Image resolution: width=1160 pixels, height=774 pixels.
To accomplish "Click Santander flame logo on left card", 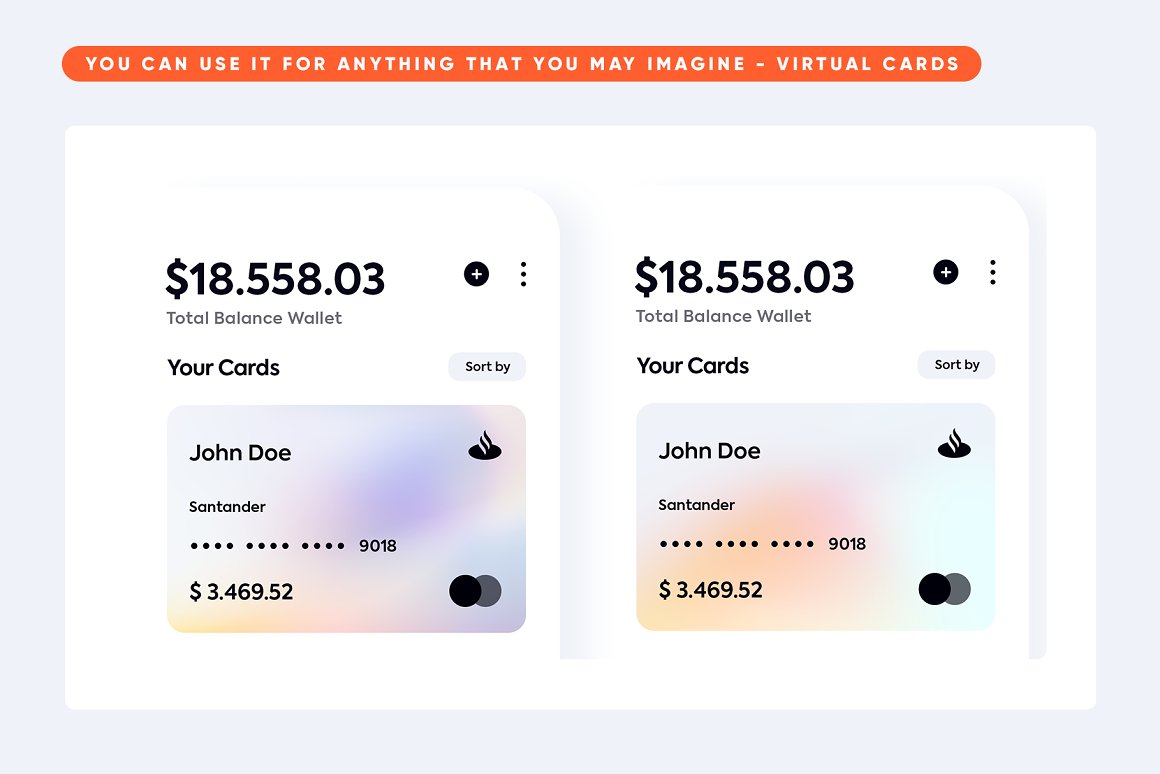I will pyautogui.click(x=485, y=447).
